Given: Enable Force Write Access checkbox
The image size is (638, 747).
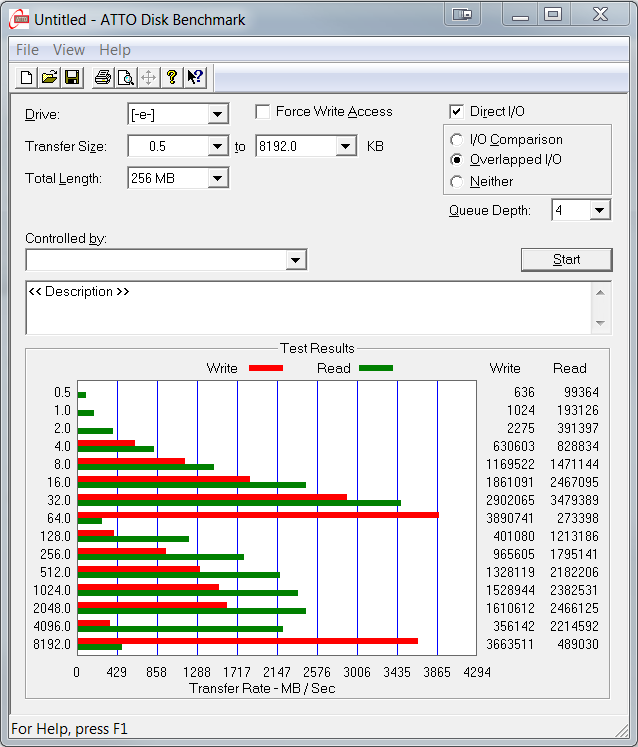Looking at the screenshot, I should [263, 112].
